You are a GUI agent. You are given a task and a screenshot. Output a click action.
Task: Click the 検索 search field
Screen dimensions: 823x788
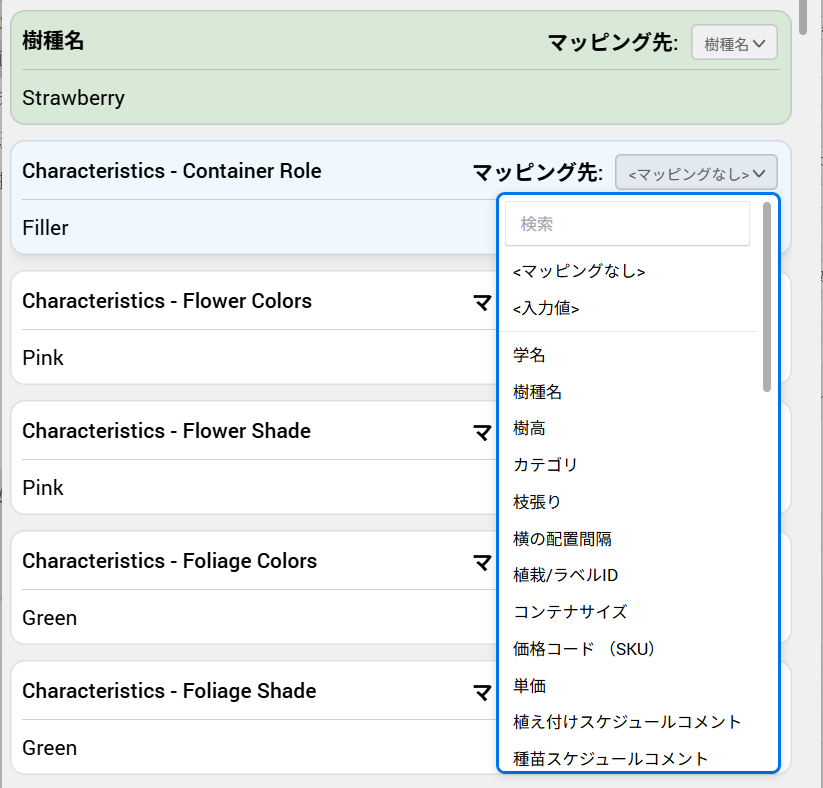[627, 224]
